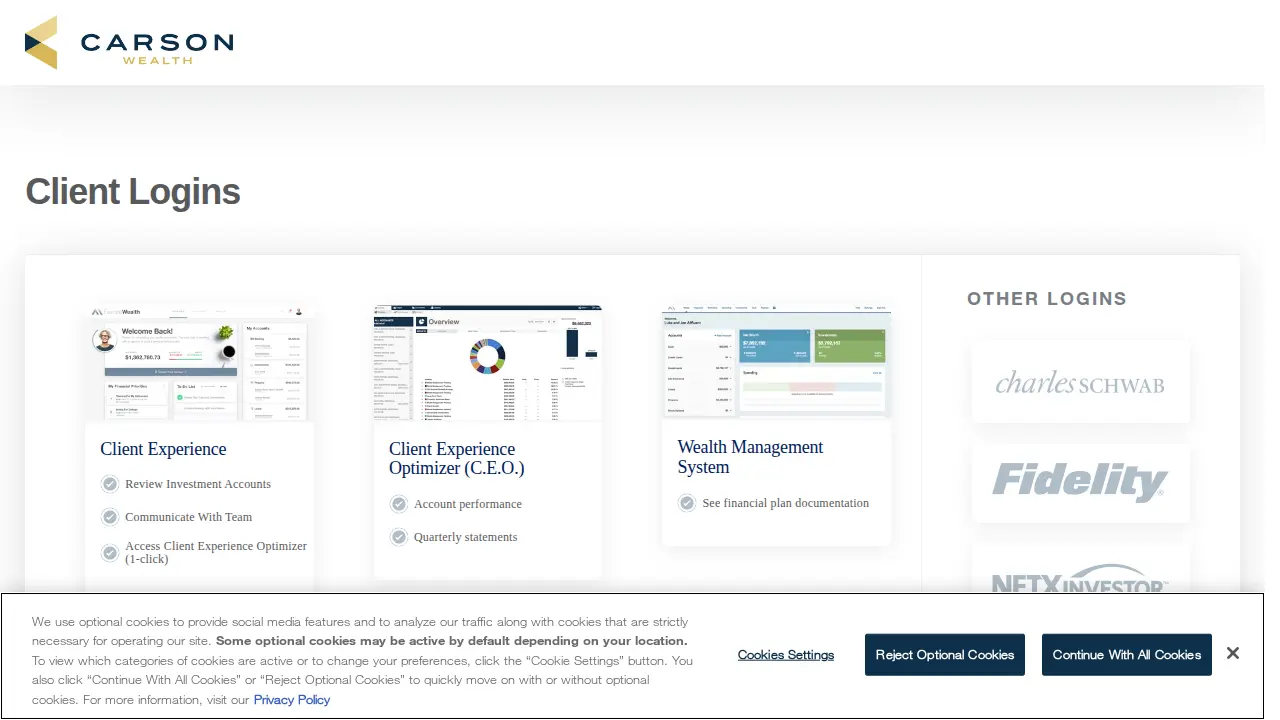Click the Communicate With Team text

[x=189, y=517]
